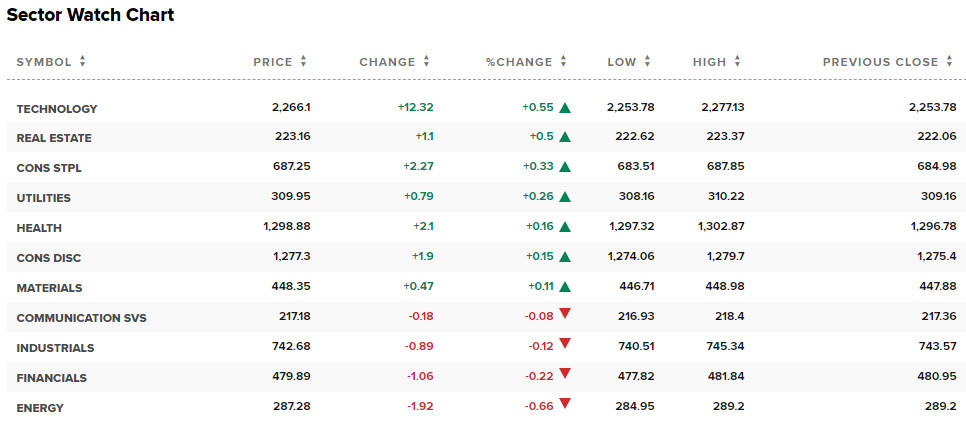
Task: Select INDUSTRIALS previous close 743.57
Action: [x=938, y=346]
